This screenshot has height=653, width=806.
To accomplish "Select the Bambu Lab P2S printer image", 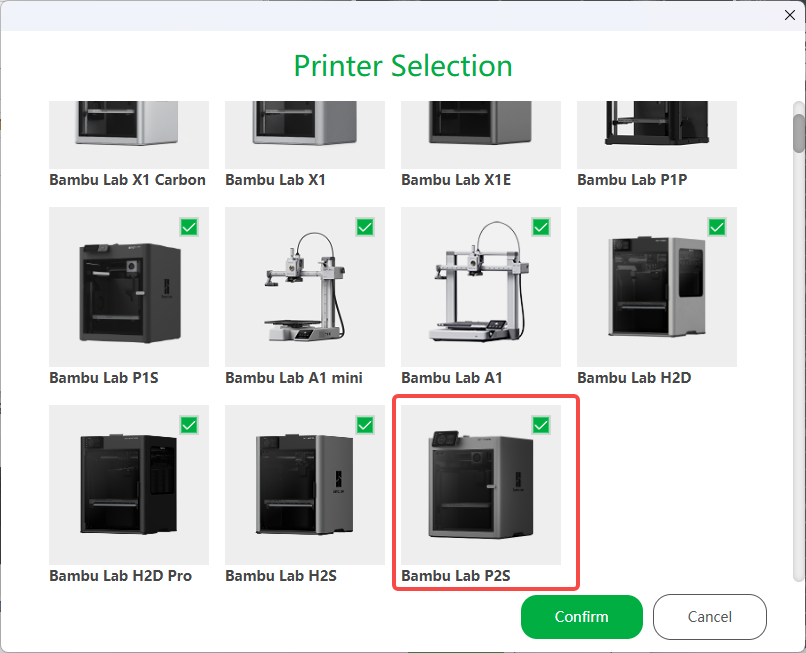I will click(x=481, y=485).
